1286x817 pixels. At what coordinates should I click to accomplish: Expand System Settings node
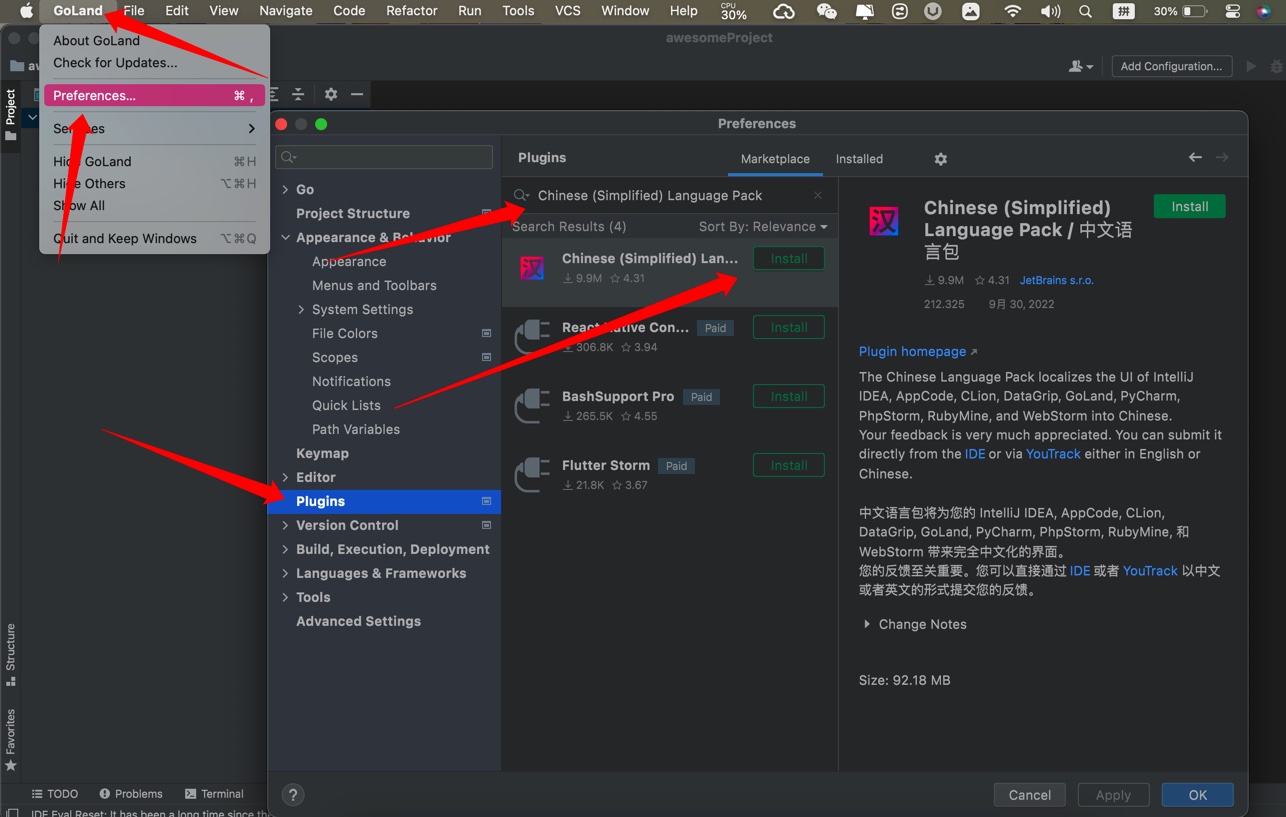click(x=301, y=310)
